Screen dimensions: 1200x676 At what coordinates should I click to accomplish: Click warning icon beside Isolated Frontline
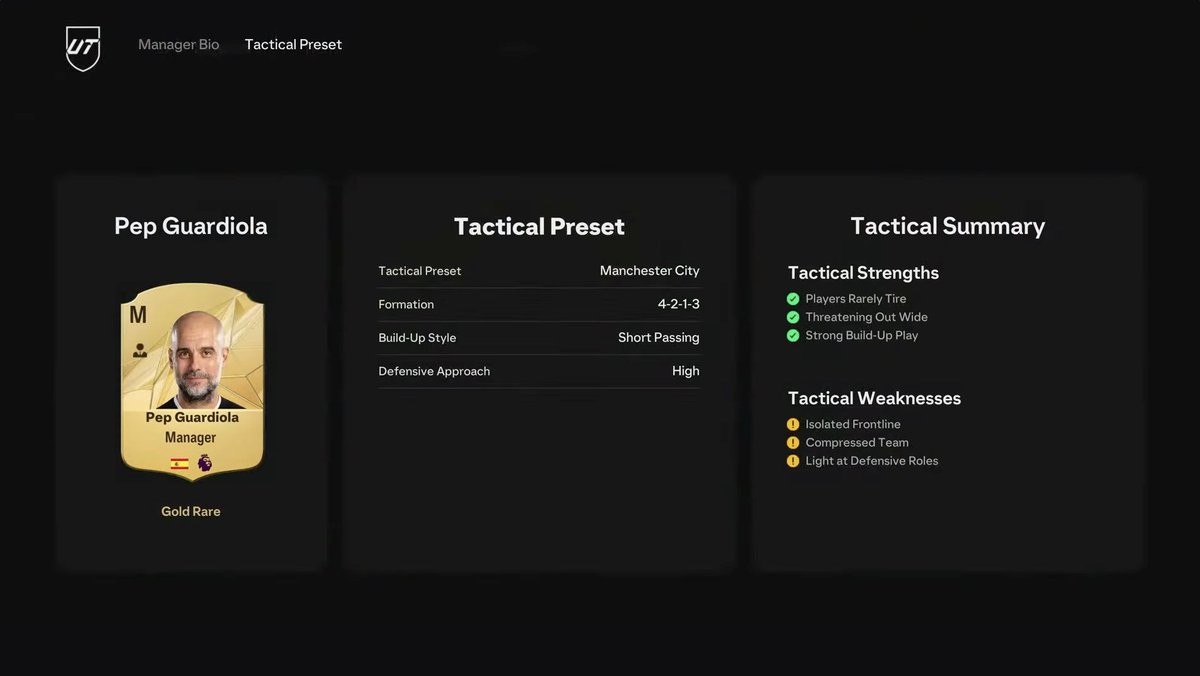click(793, 424)
